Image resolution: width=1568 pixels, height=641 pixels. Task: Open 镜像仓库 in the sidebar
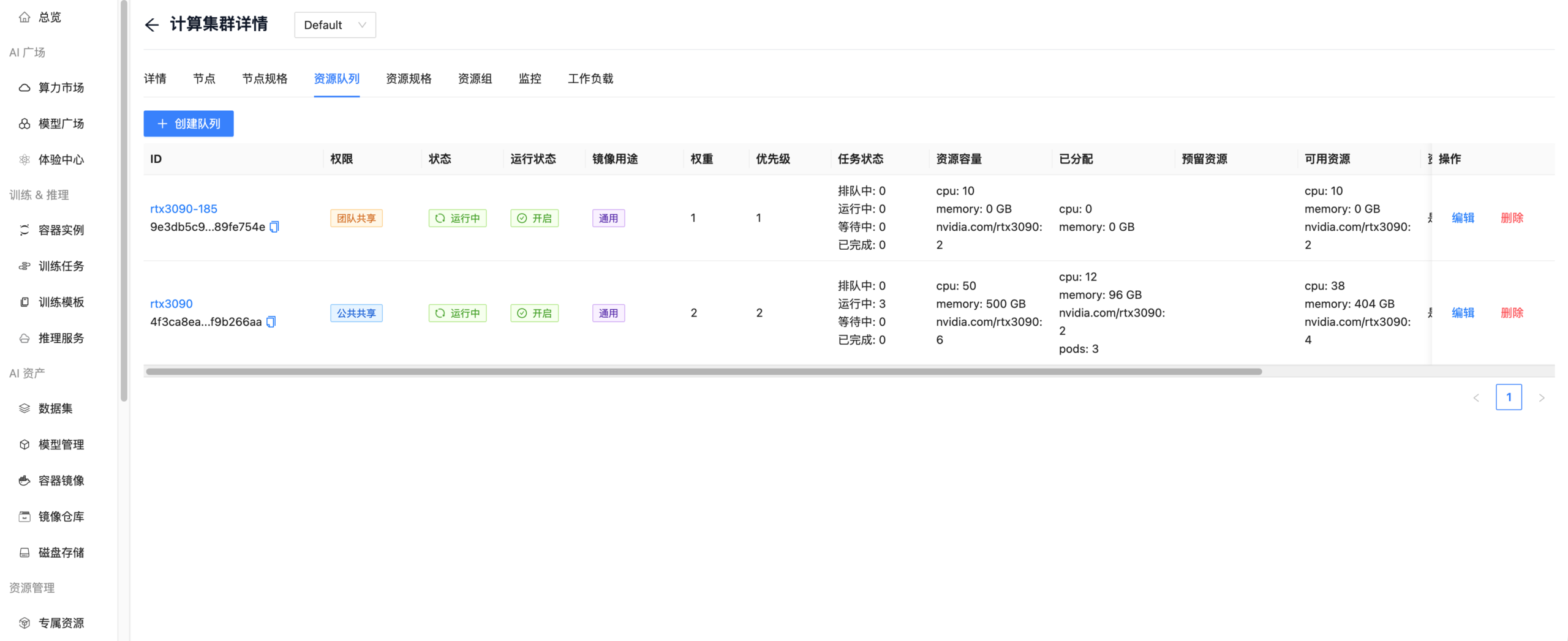pyautogui.click(x=61, y=517)
